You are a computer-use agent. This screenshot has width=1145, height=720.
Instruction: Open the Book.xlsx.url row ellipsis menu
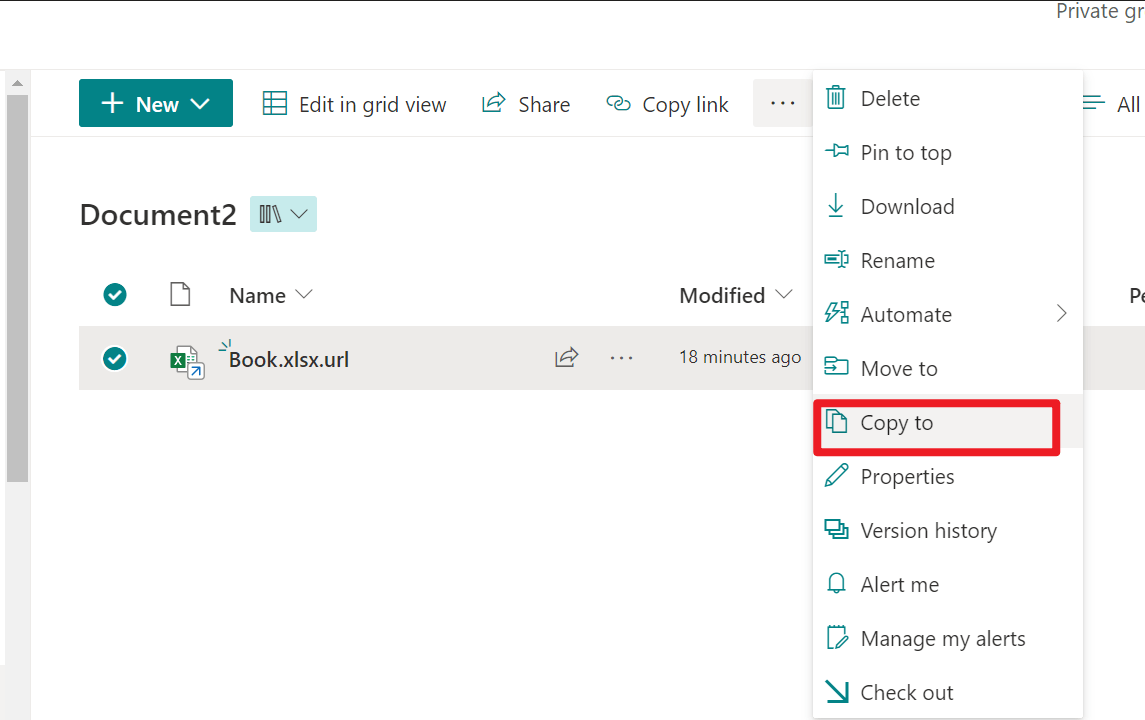(x=621, y=358)
